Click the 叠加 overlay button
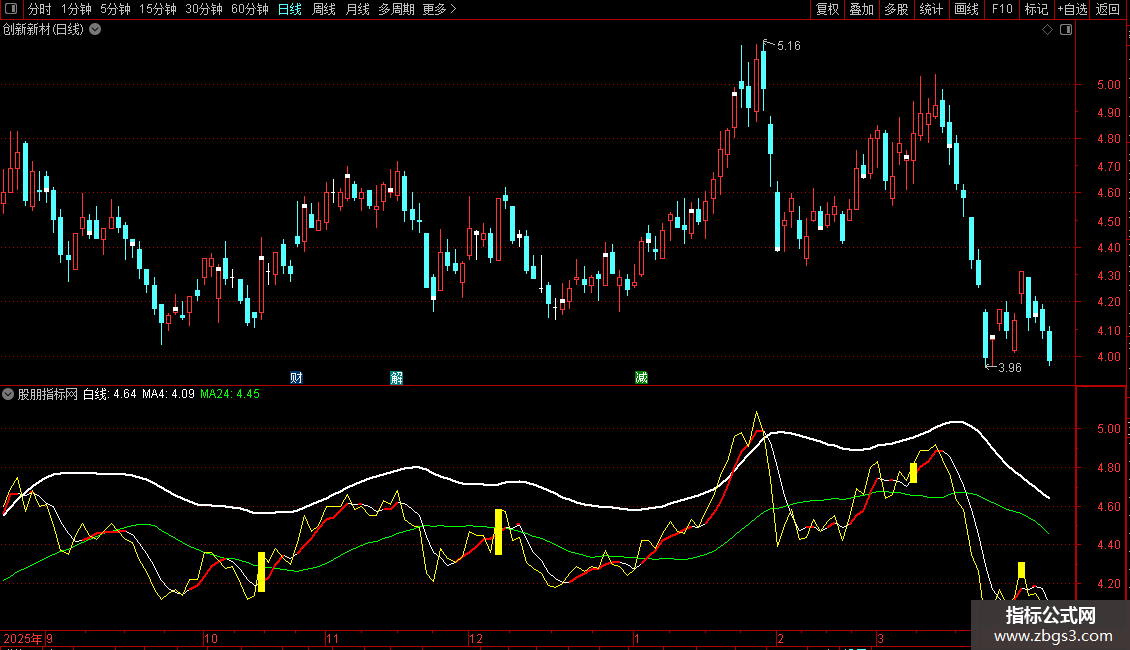Viewport: 1130px width, 650px height. [861, 9]
